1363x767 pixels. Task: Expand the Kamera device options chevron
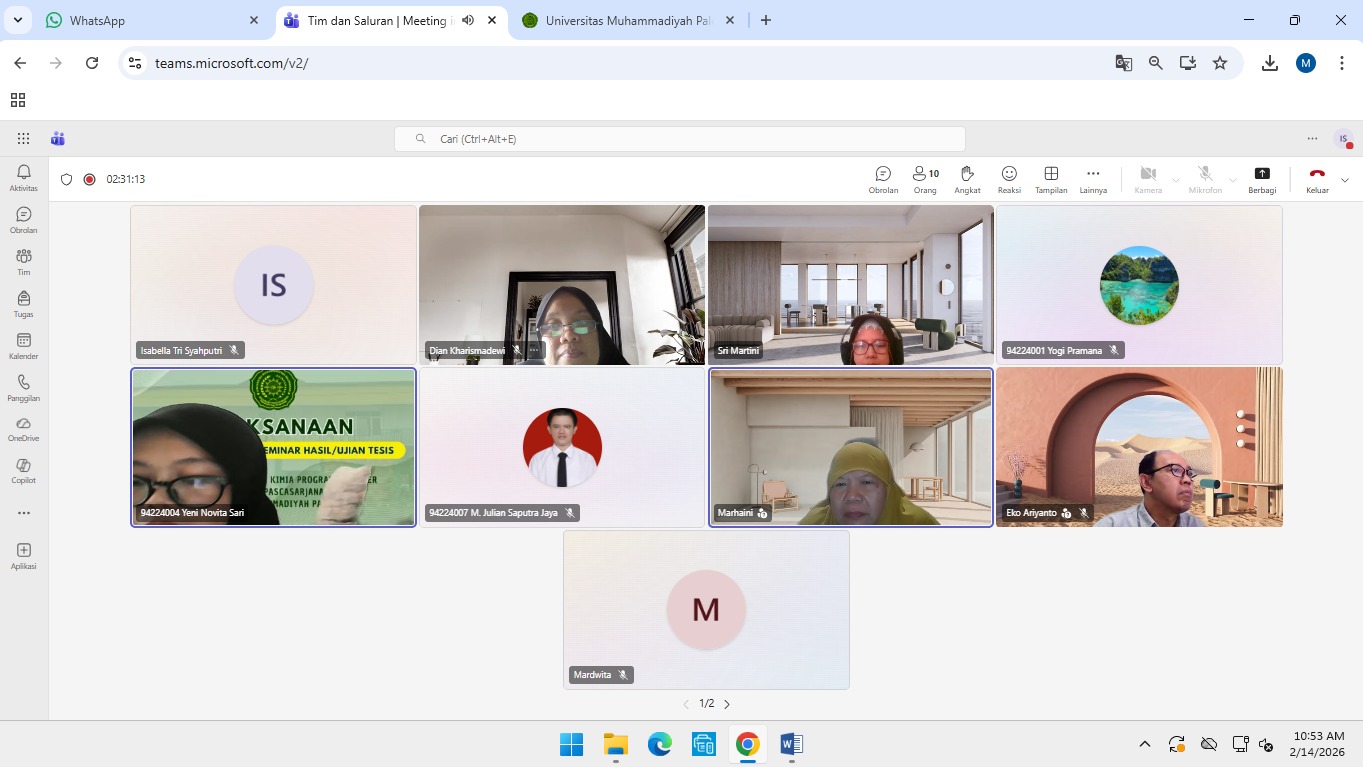pyautogui.click(x=1175, y=180)
